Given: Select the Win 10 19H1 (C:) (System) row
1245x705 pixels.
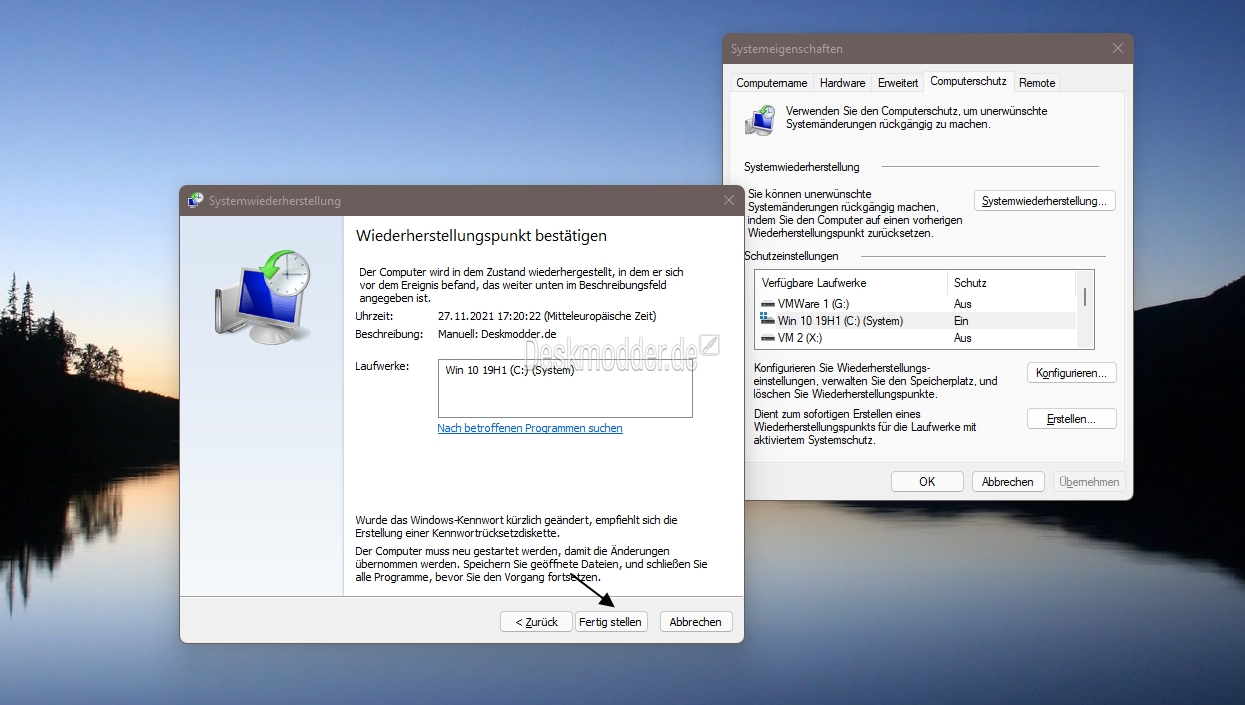Looking at the screenshot, I should click(915, 321).
